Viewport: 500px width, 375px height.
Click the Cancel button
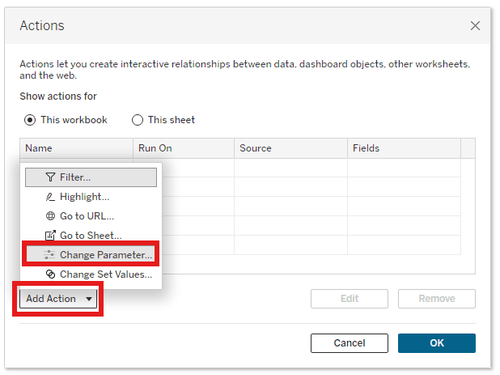(349, 343)
